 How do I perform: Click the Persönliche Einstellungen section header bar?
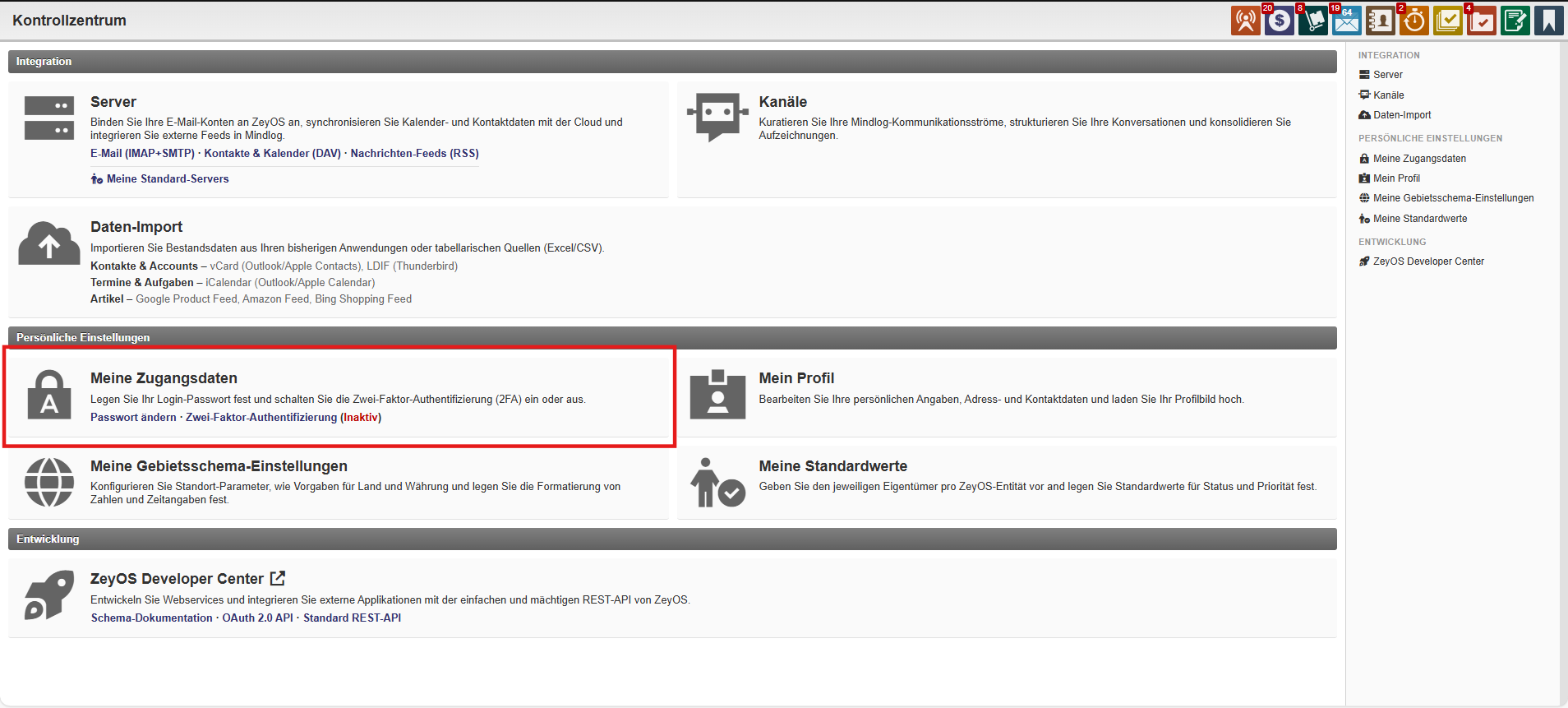tap(672, 338)
